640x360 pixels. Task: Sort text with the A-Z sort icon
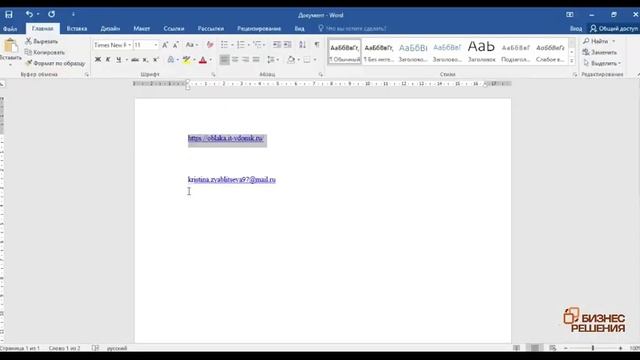click(302, 44)
